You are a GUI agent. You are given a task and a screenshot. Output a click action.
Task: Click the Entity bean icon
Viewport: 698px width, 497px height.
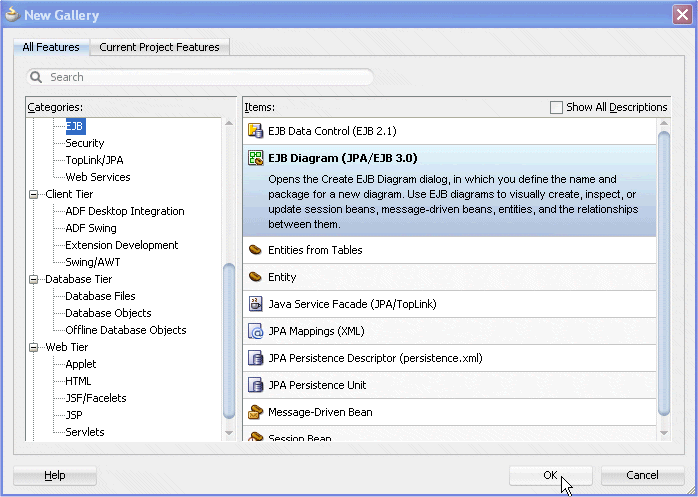click(x=255, y=277)
